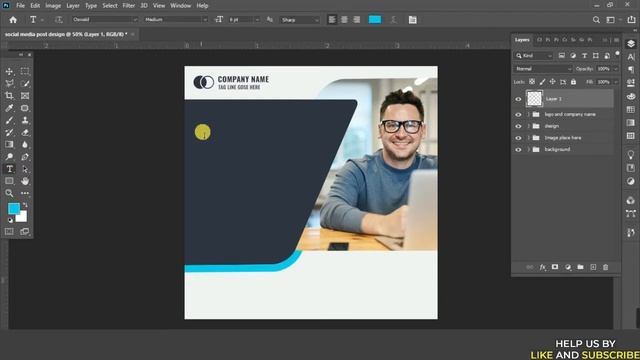Hide the logo and company name group

click(x=518, y=115)
